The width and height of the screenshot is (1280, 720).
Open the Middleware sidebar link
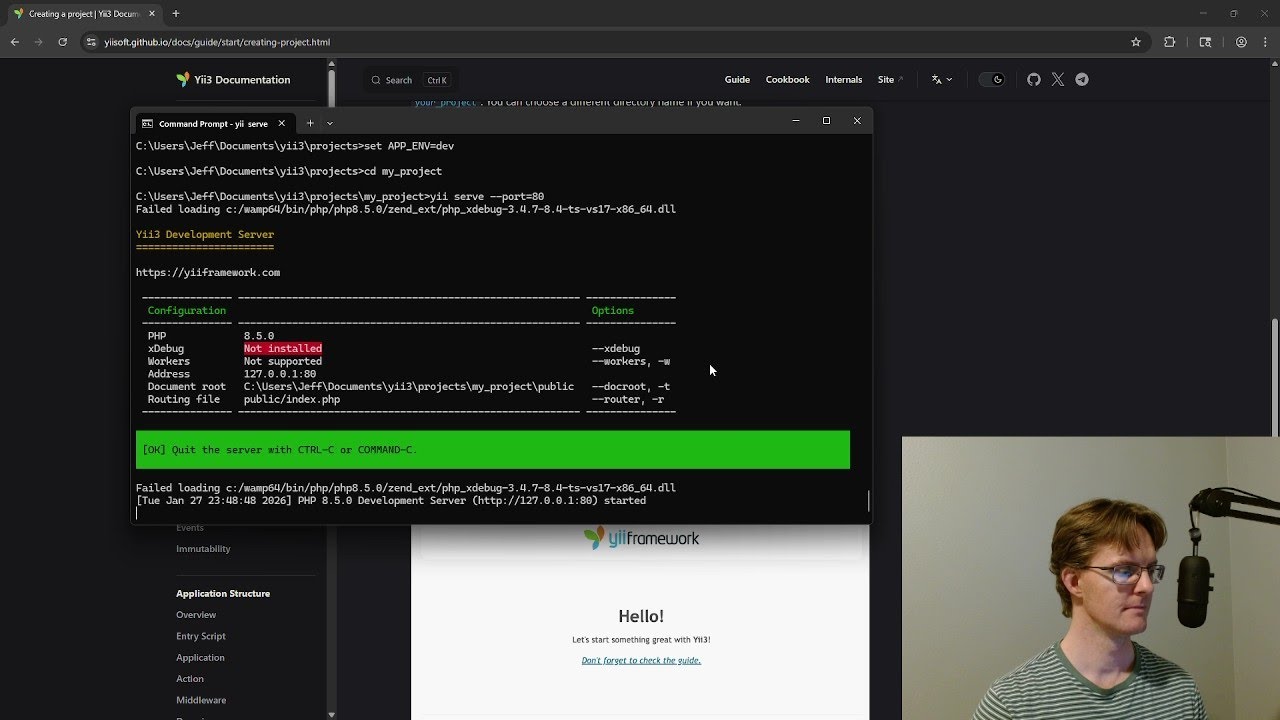pos(201,700)
